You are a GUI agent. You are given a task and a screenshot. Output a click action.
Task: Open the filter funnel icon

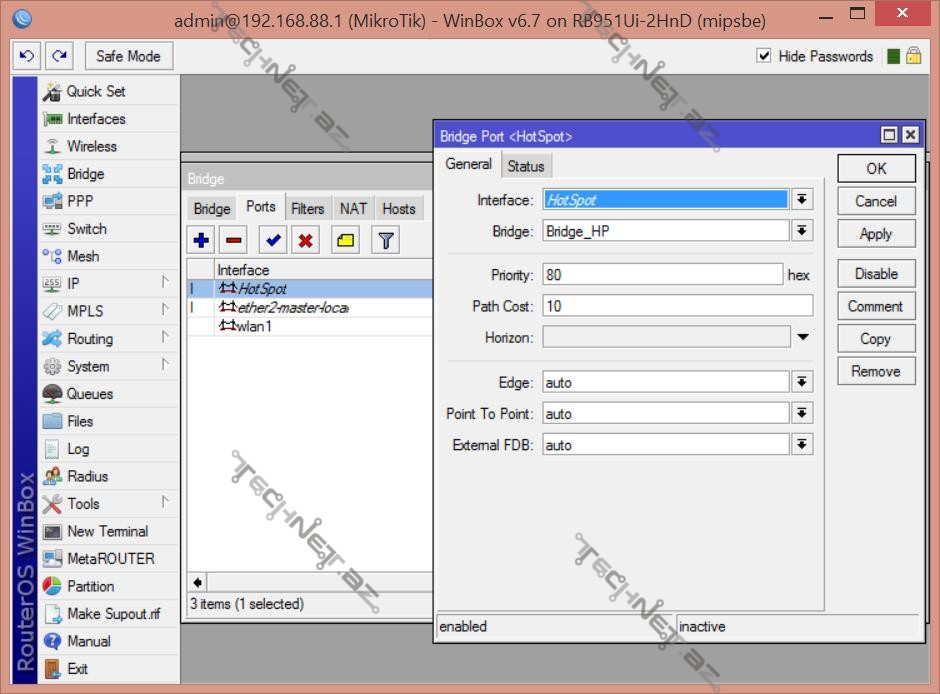386,240
